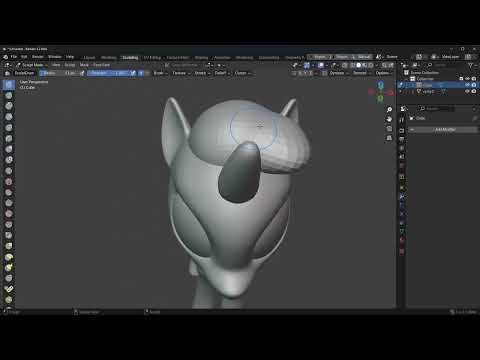Image resolution: width=480 pixels, height=360 pixels.
Task: Open the Render menu
Action: [x=37, y=57]
